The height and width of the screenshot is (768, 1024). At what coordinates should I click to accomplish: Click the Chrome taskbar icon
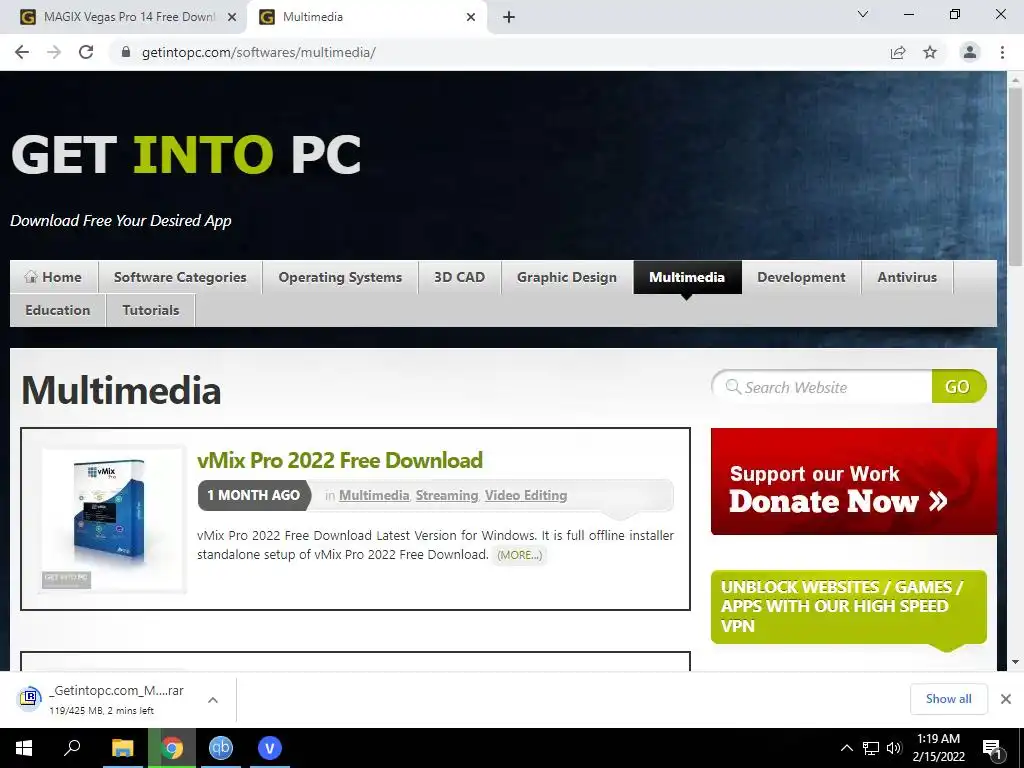(x=172, y=748)
